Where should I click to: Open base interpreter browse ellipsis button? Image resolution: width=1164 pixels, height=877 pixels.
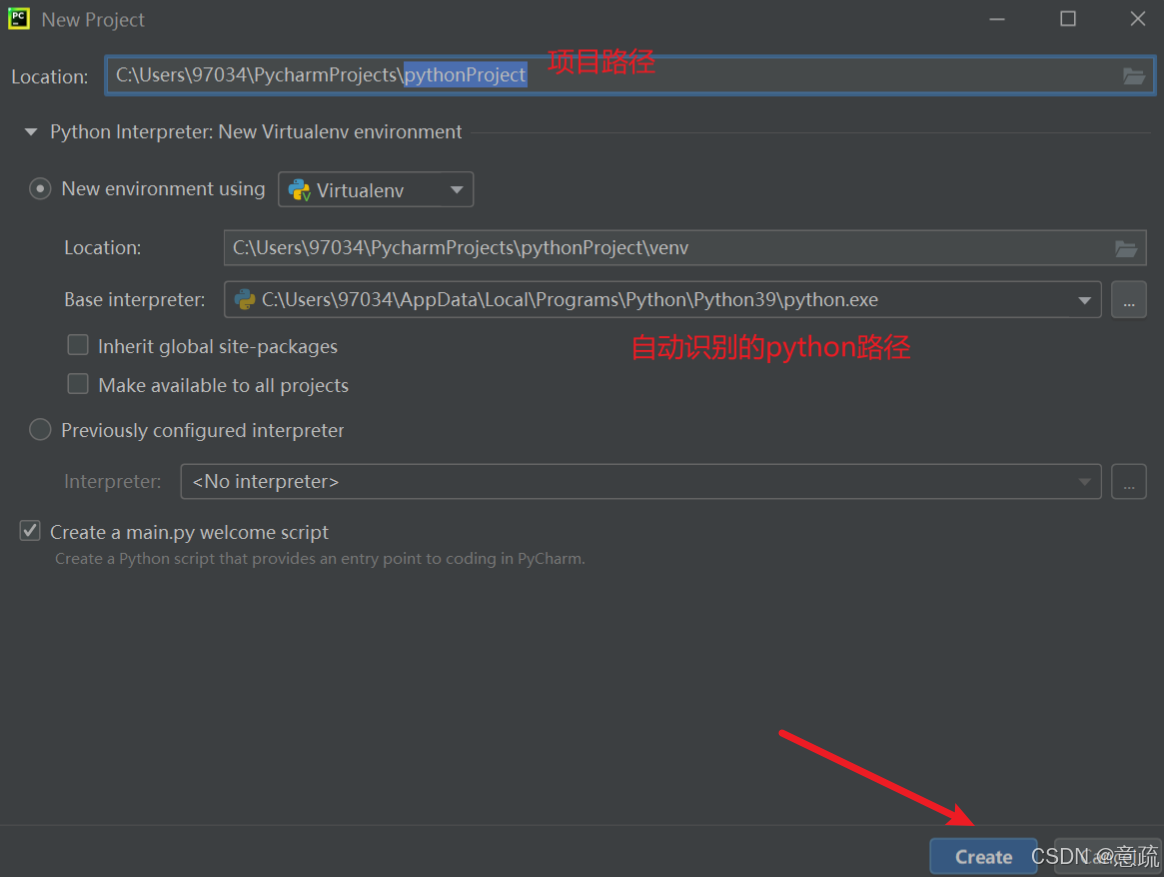pyautogui.click(x=1128, y=300)
